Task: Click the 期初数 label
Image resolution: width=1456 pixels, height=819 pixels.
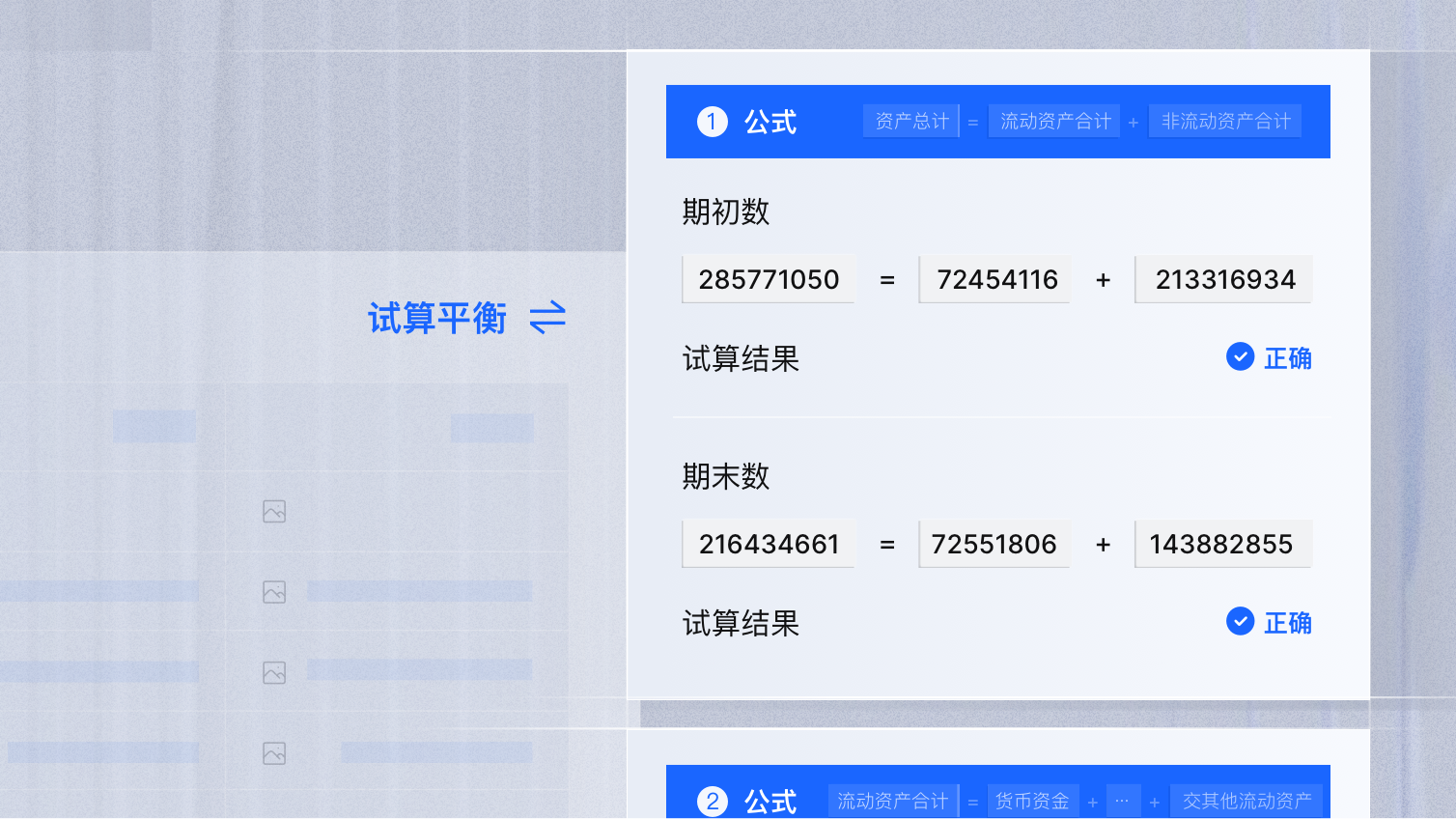Action: 726,212
